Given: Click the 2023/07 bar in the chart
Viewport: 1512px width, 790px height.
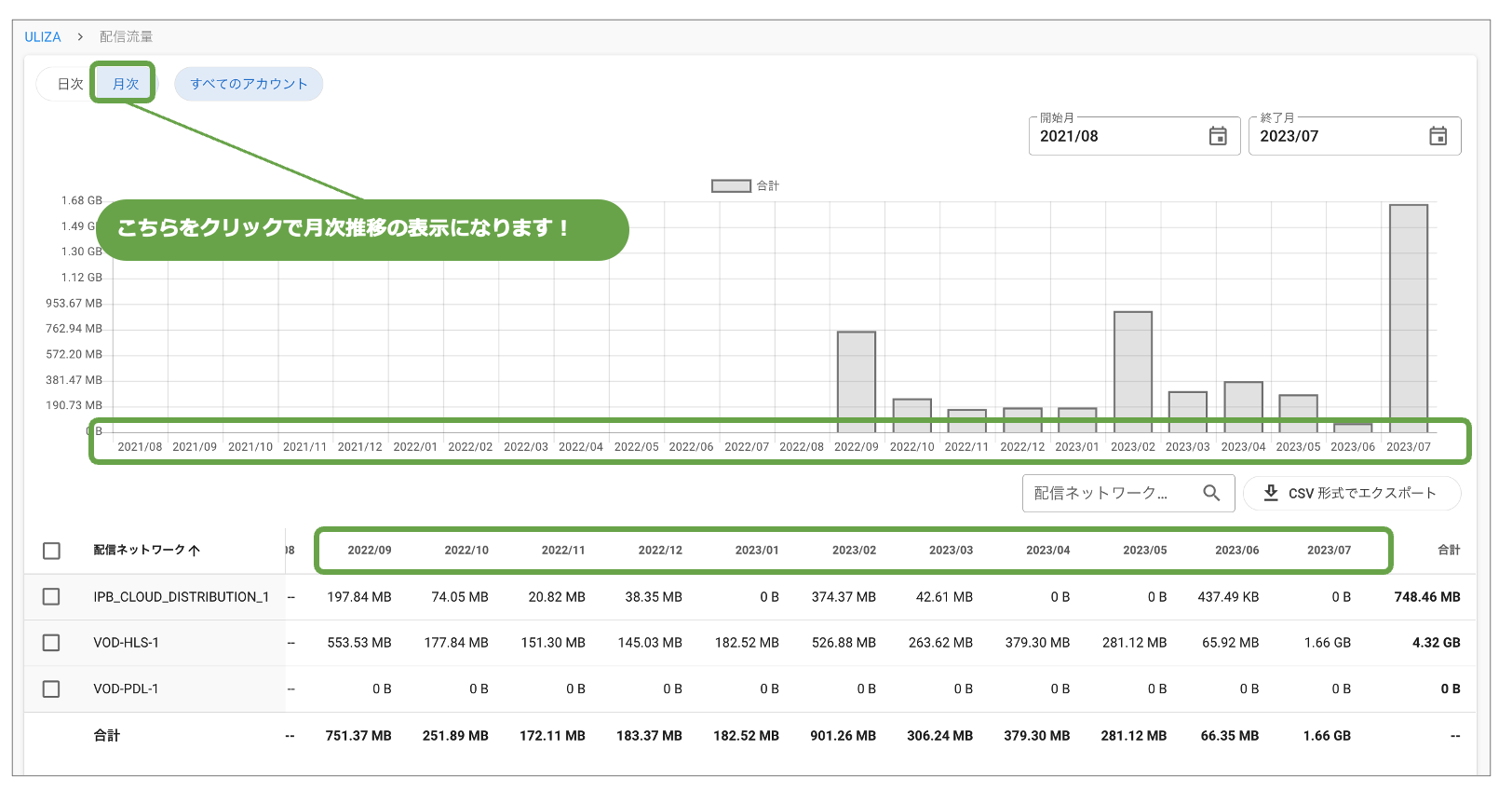Looking at the screenshot, I should [x=1408, y=317].
